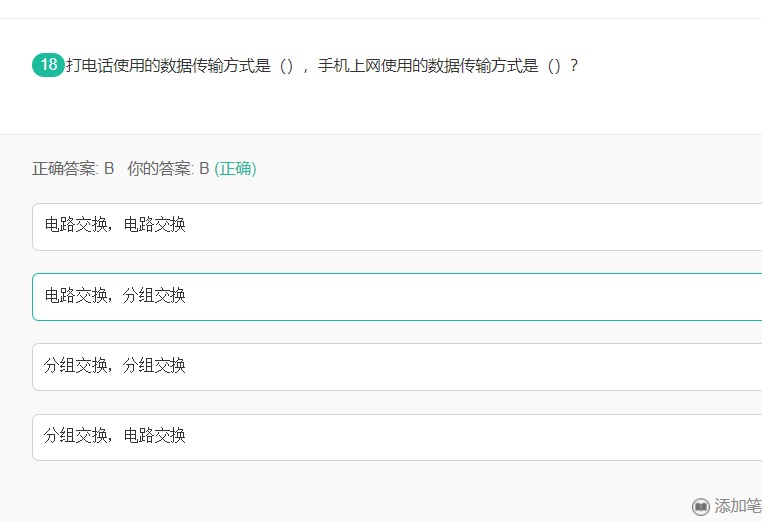Click the 正确答案: B text
Image resolution: width=762 pixels, height=522 pixels.
tap(73, 169)
